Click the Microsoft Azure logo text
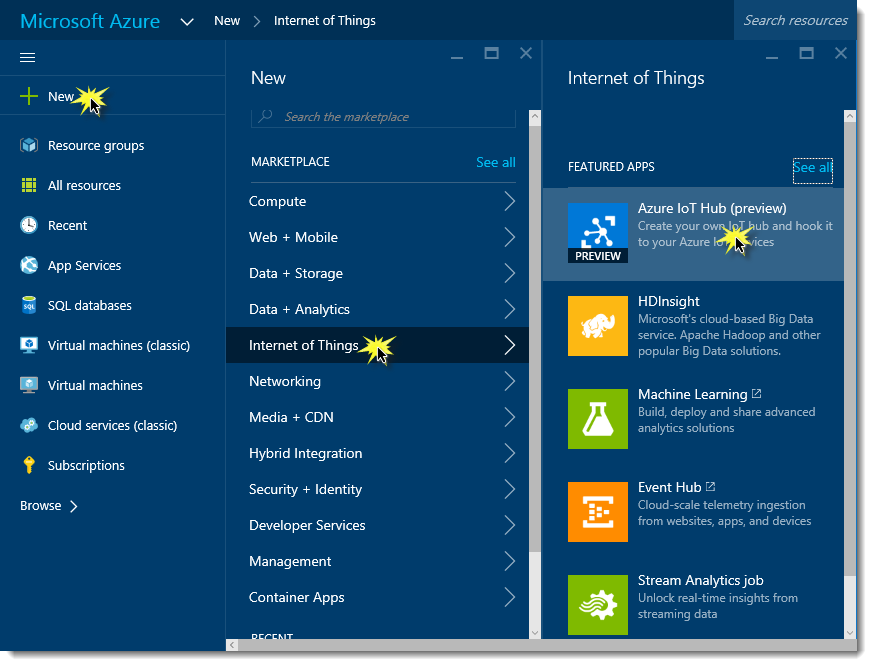This screenshot has width=872, height=666. coord(90,21)
